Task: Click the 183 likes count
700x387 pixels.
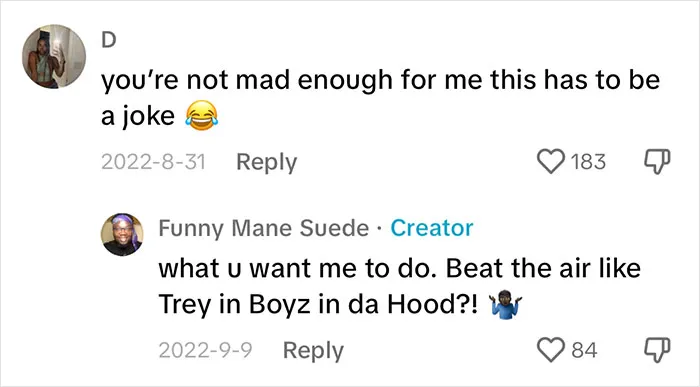Action: click(588, 162)
